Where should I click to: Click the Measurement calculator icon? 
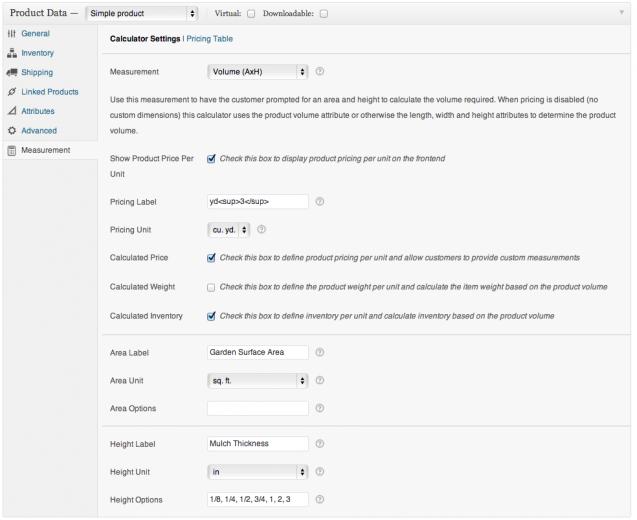[x=12, y=150]
